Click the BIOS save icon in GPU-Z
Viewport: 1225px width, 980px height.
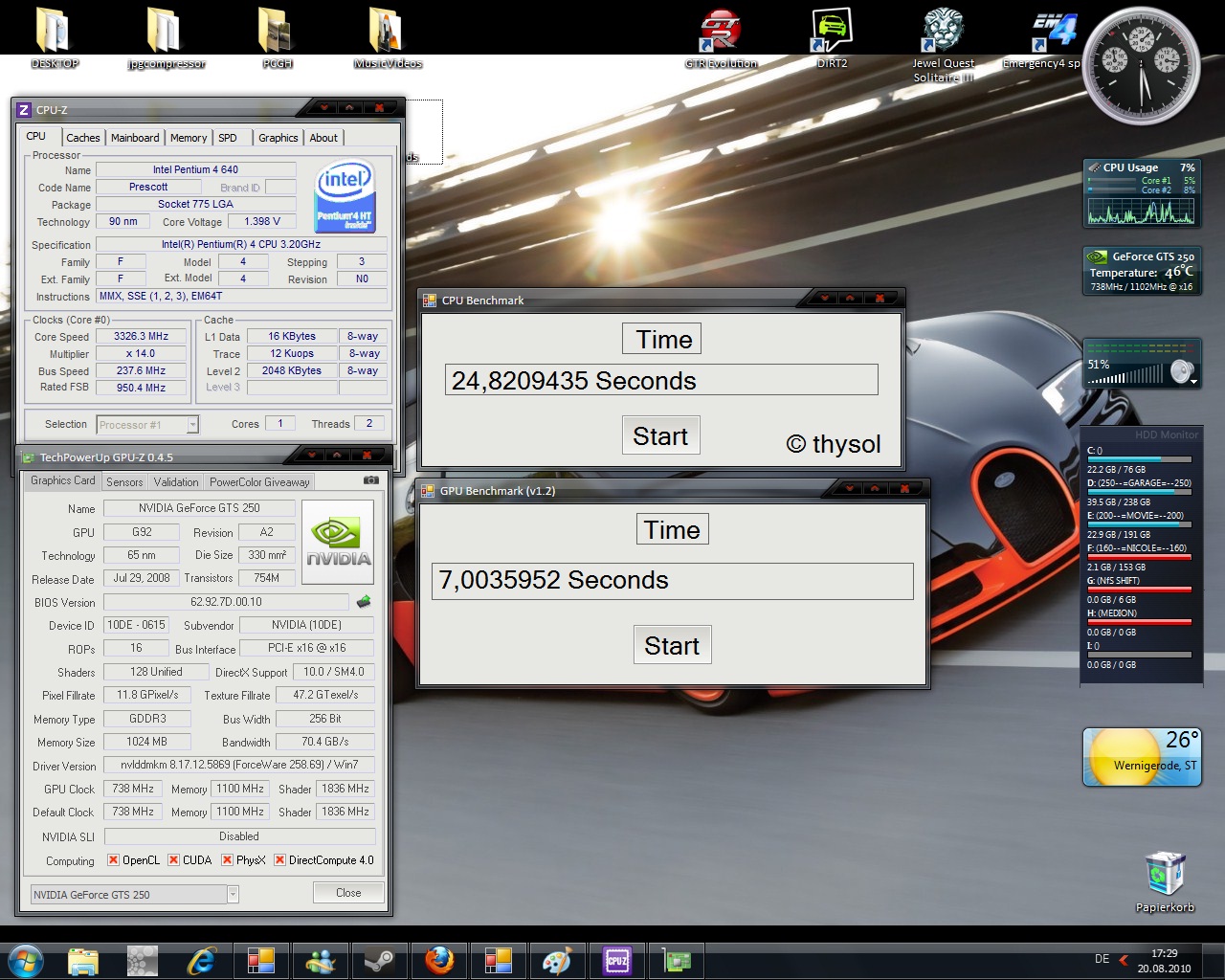click(x=364, y=602)
